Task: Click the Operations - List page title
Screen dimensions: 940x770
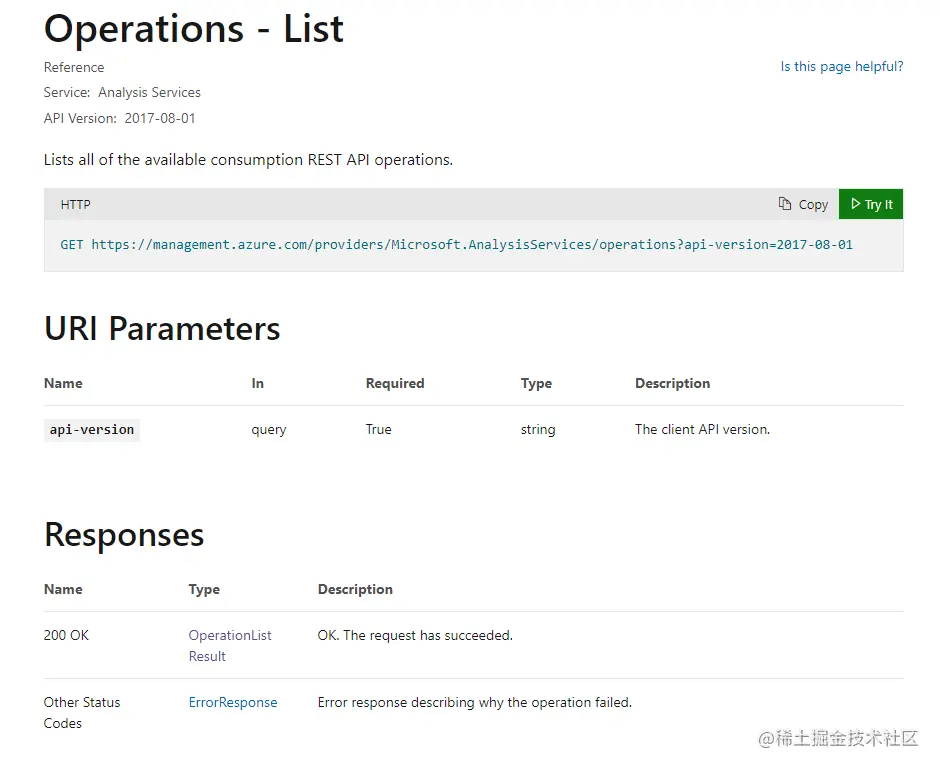Action: click(194, 28)
